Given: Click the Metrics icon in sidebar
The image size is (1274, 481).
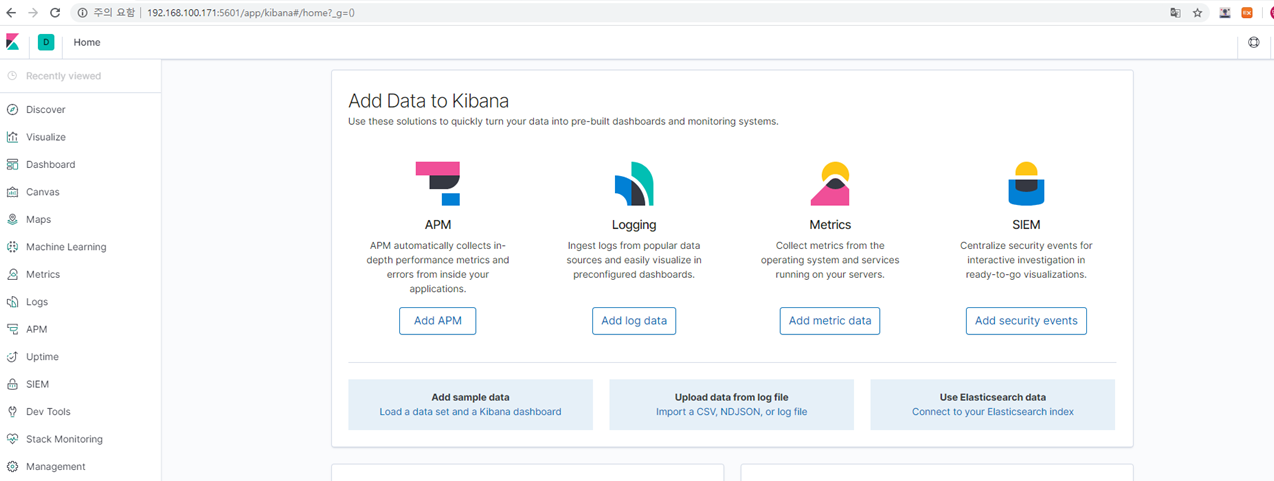Looking at the screenshot, I should [x=12, y=275].
